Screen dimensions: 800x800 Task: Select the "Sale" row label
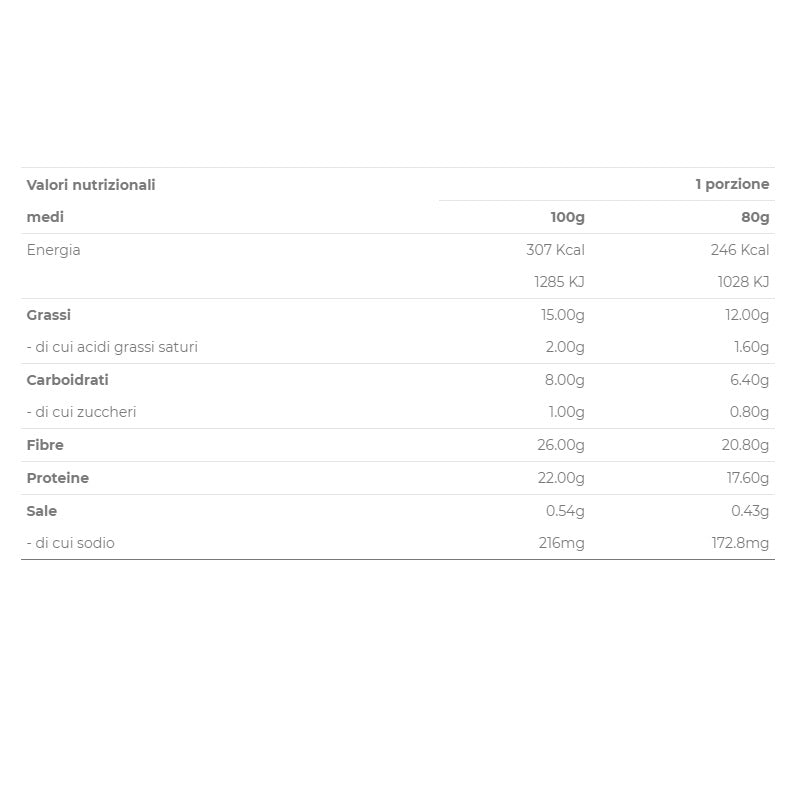coord(42,511)
